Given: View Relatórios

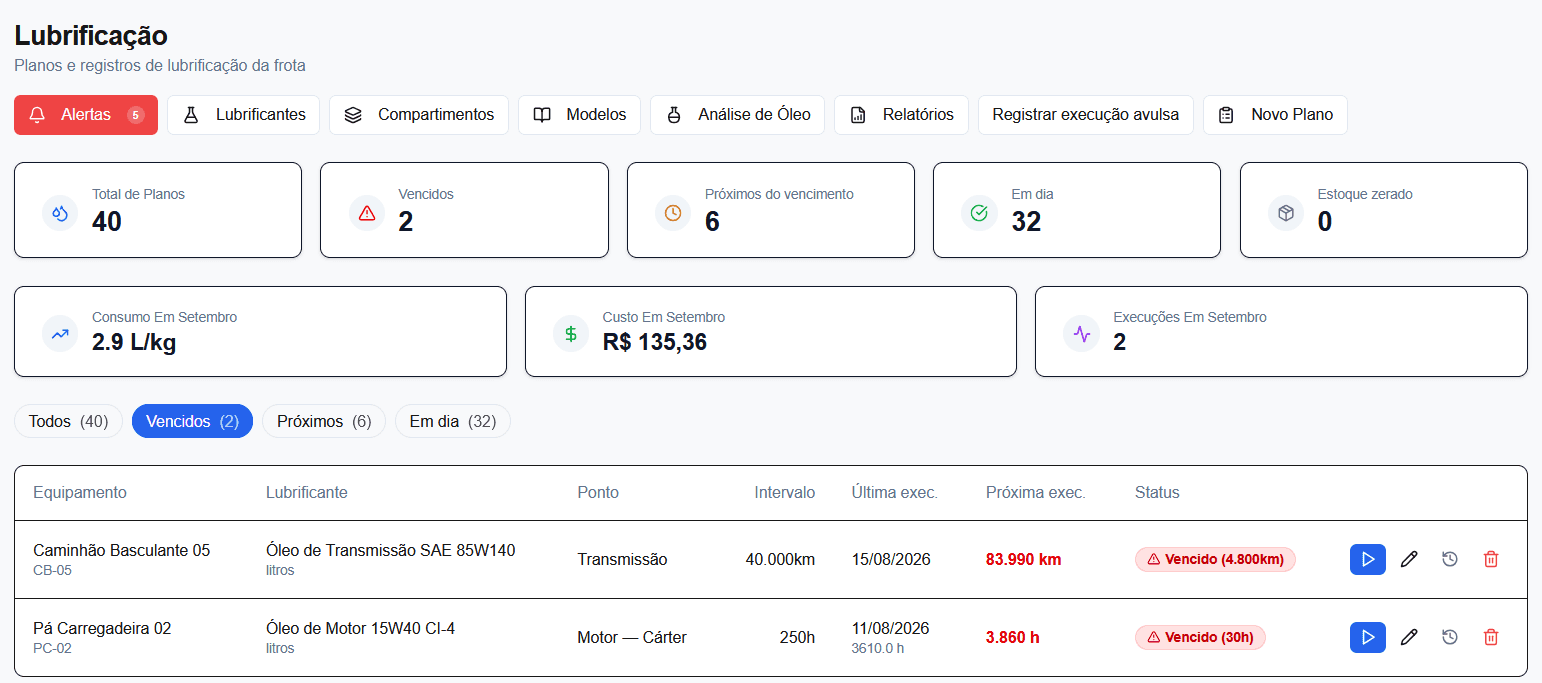Looking at the screenshot, I should 901,115.
